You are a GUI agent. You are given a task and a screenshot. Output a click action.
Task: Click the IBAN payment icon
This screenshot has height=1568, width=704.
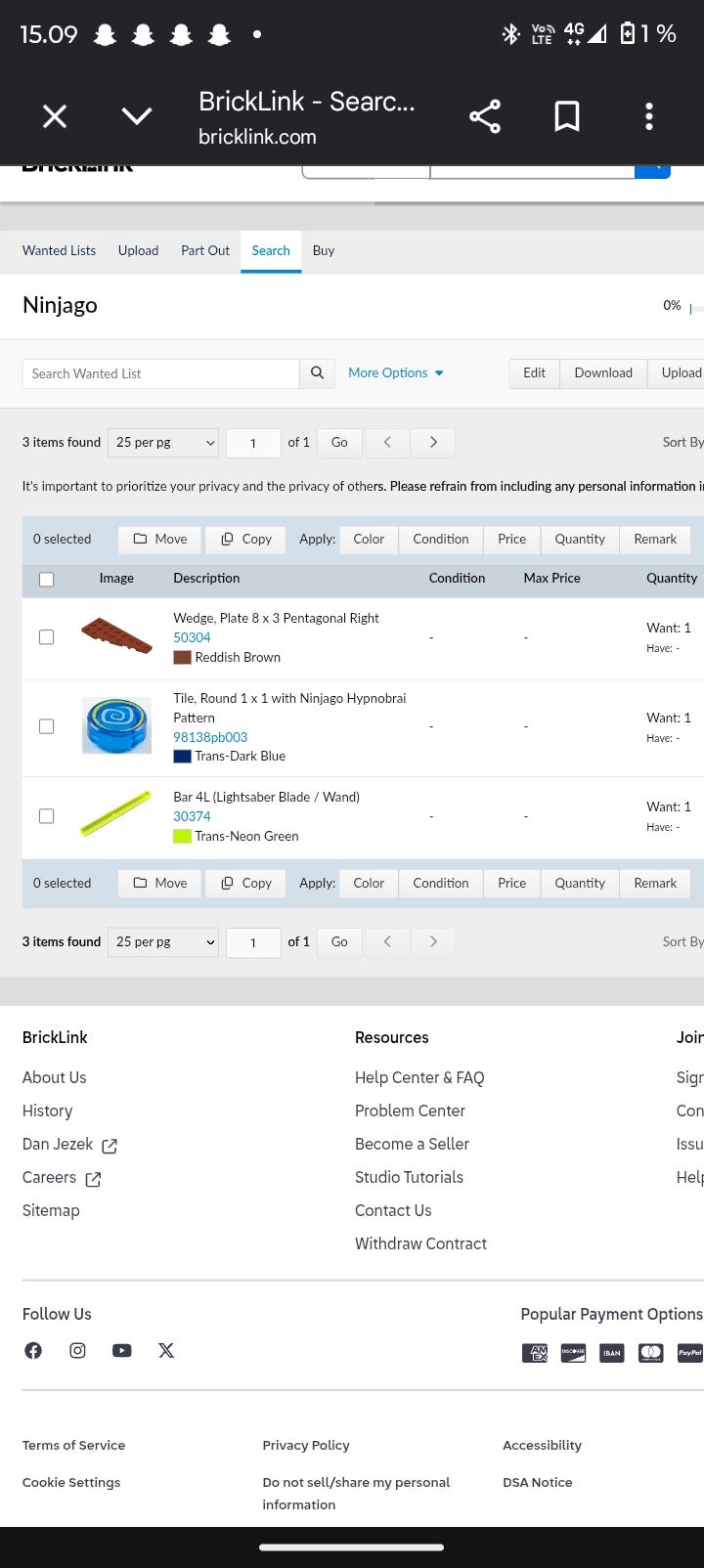pyautogui.click(x=612, y=1353)
